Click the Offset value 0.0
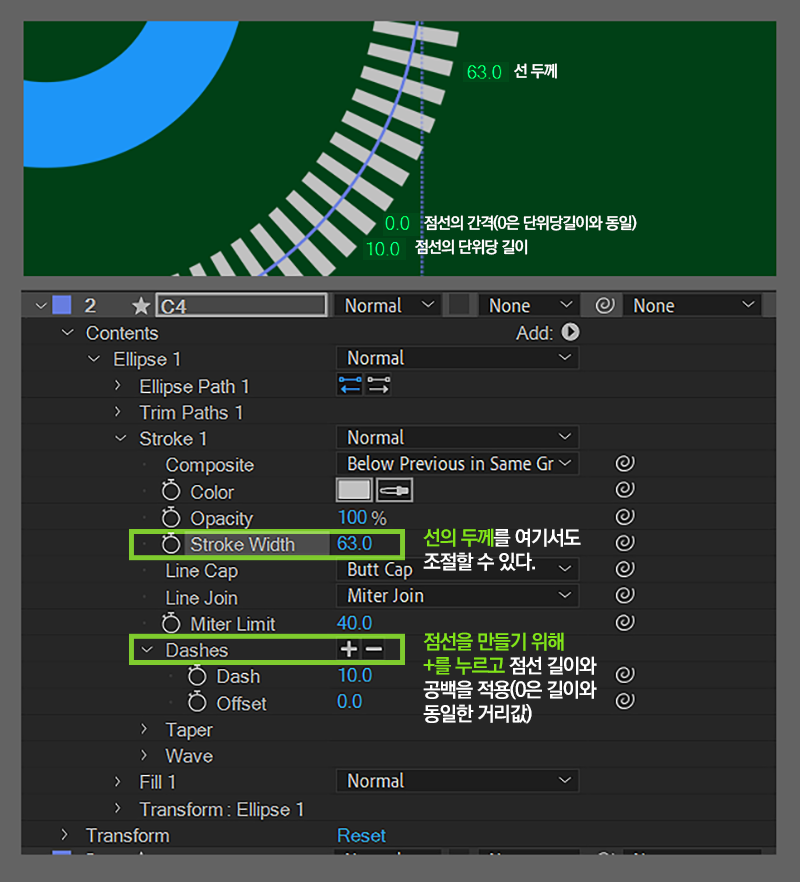The image size is (800, 882). [x=349, y=701]
